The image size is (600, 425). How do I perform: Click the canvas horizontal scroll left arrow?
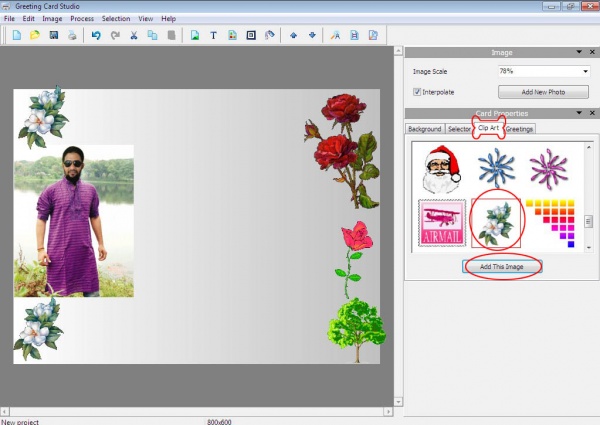click(5, 412)
